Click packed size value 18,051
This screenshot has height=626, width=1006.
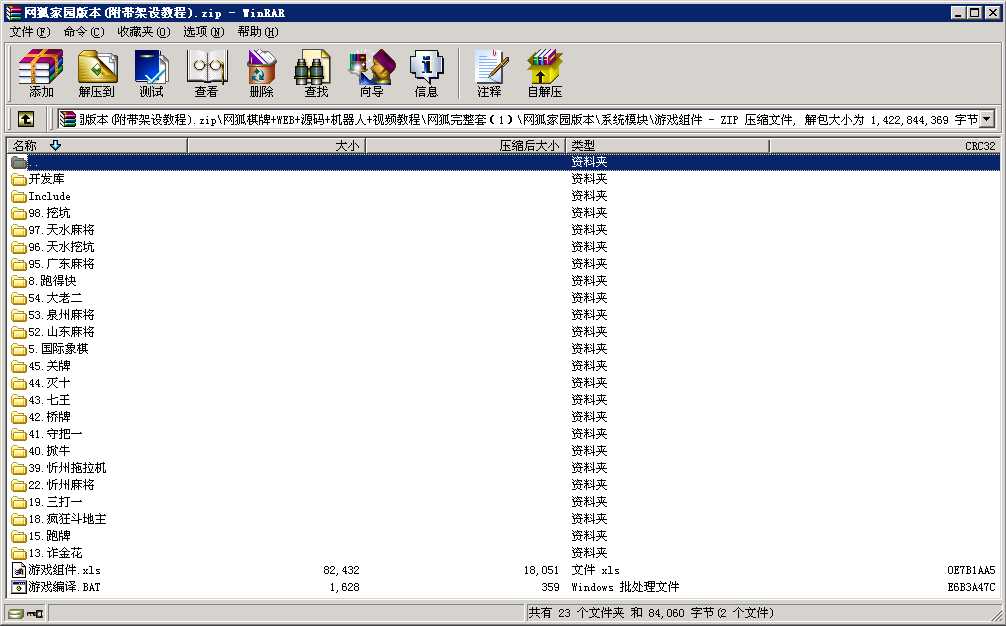(541, 570)
